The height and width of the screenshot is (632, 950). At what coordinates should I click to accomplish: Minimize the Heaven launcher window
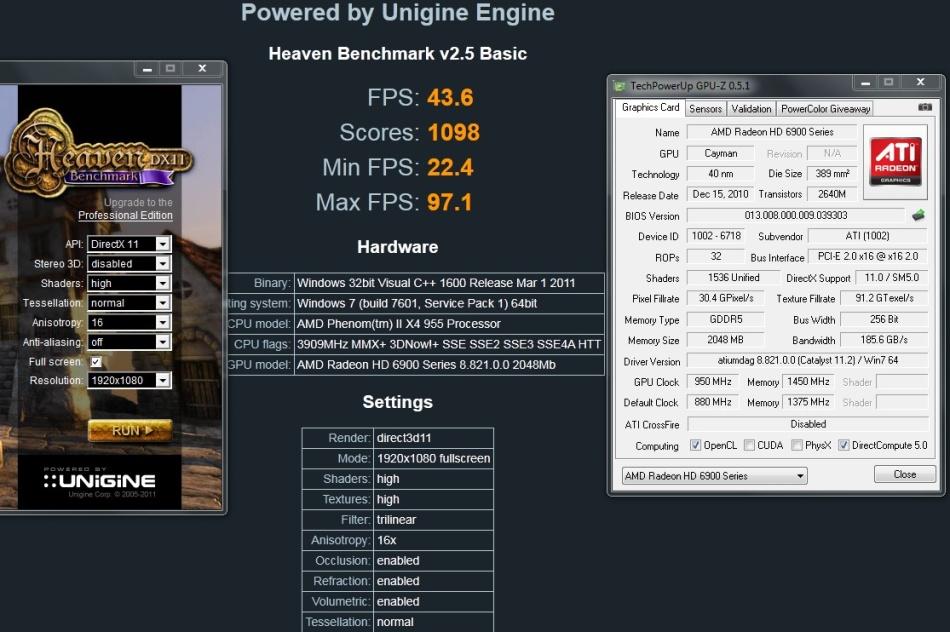147,69
